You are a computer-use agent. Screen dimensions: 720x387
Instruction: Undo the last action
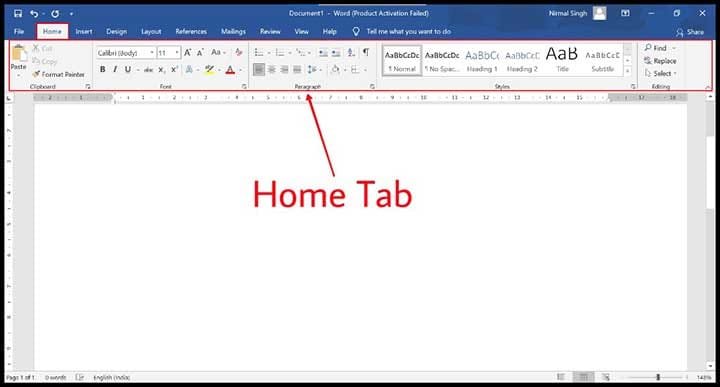pyautogui.click(x=34, y=13)
